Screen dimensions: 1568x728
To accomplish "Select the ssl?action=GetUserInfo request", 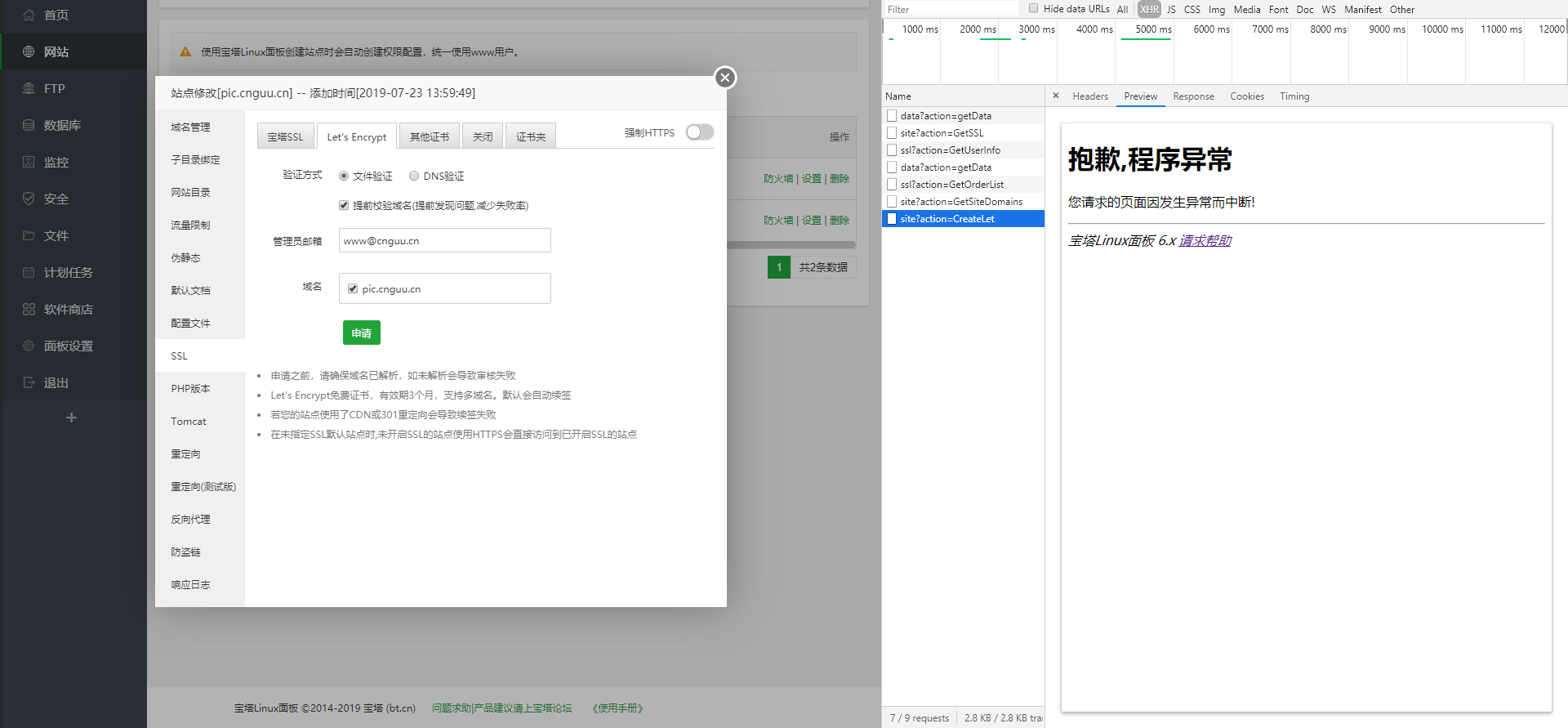I will click(963, 150).
